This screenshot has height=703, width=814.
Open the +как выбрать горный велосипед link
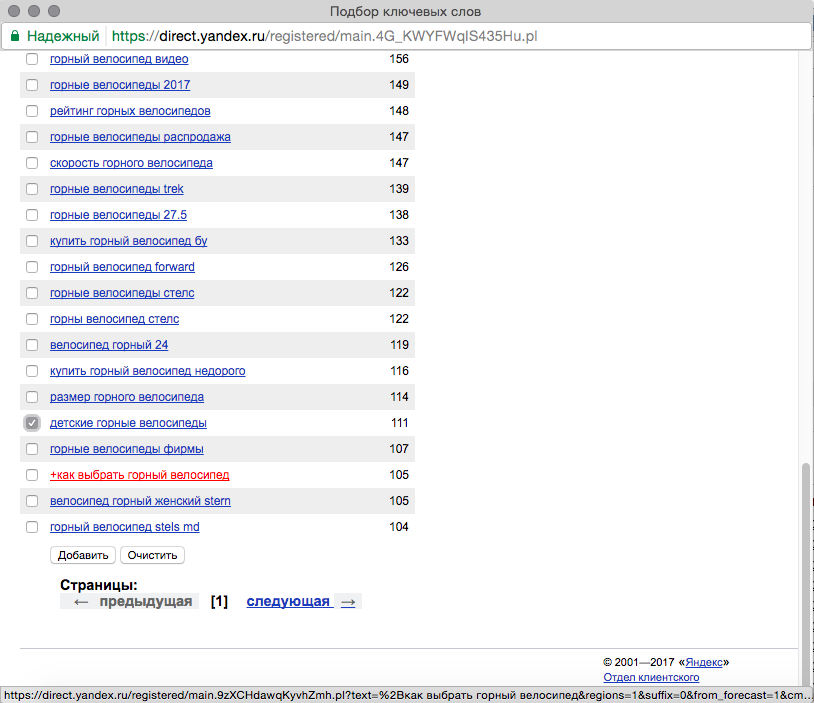pos(139,475)
